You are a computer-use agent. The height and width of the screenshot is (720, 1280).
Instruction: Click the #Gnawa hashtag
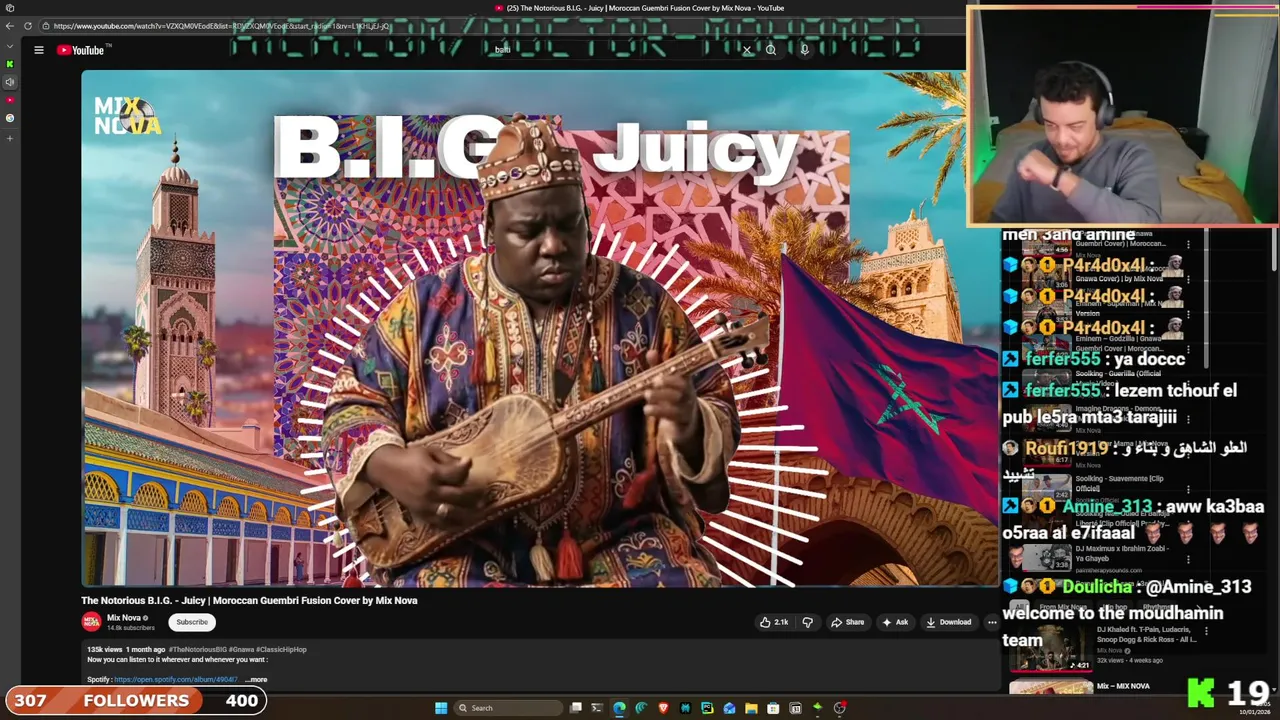coord(241,650)
